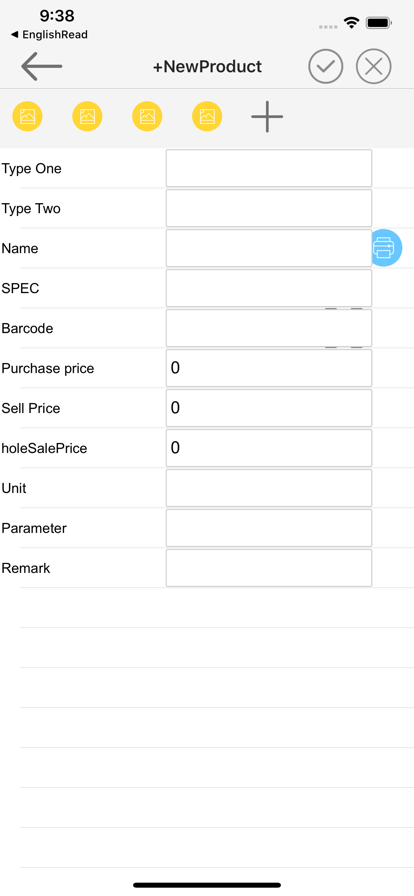The height and width of the screenshot is (896, 414).
Task: Focus the Barcode input field
Action: click(269, 328)
